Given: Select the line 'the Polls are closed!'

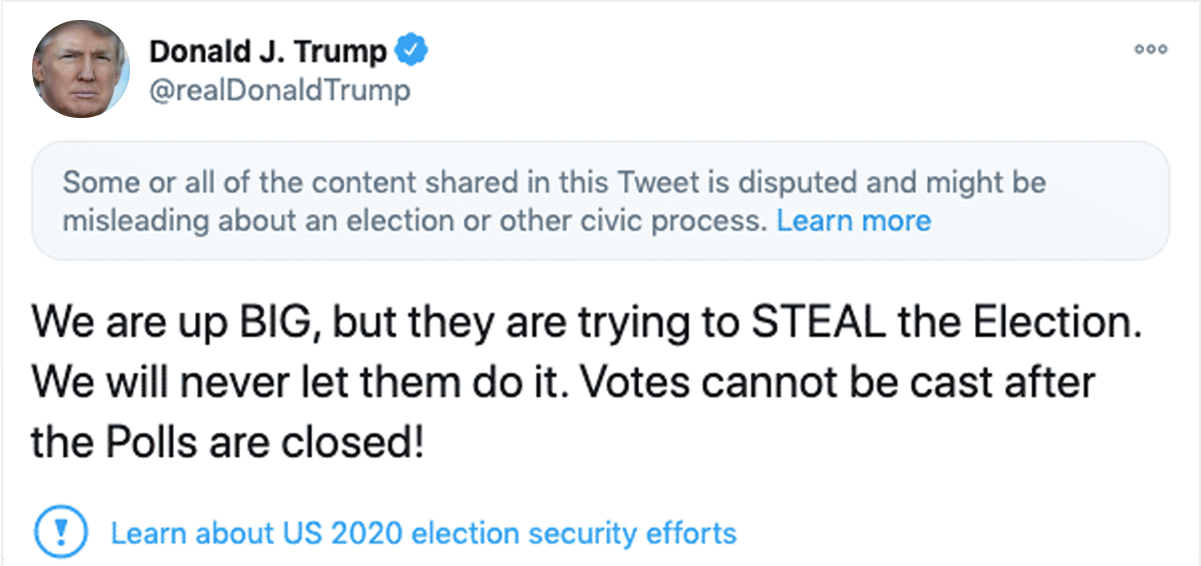Looking at the screenshot, I should (228, 442).
